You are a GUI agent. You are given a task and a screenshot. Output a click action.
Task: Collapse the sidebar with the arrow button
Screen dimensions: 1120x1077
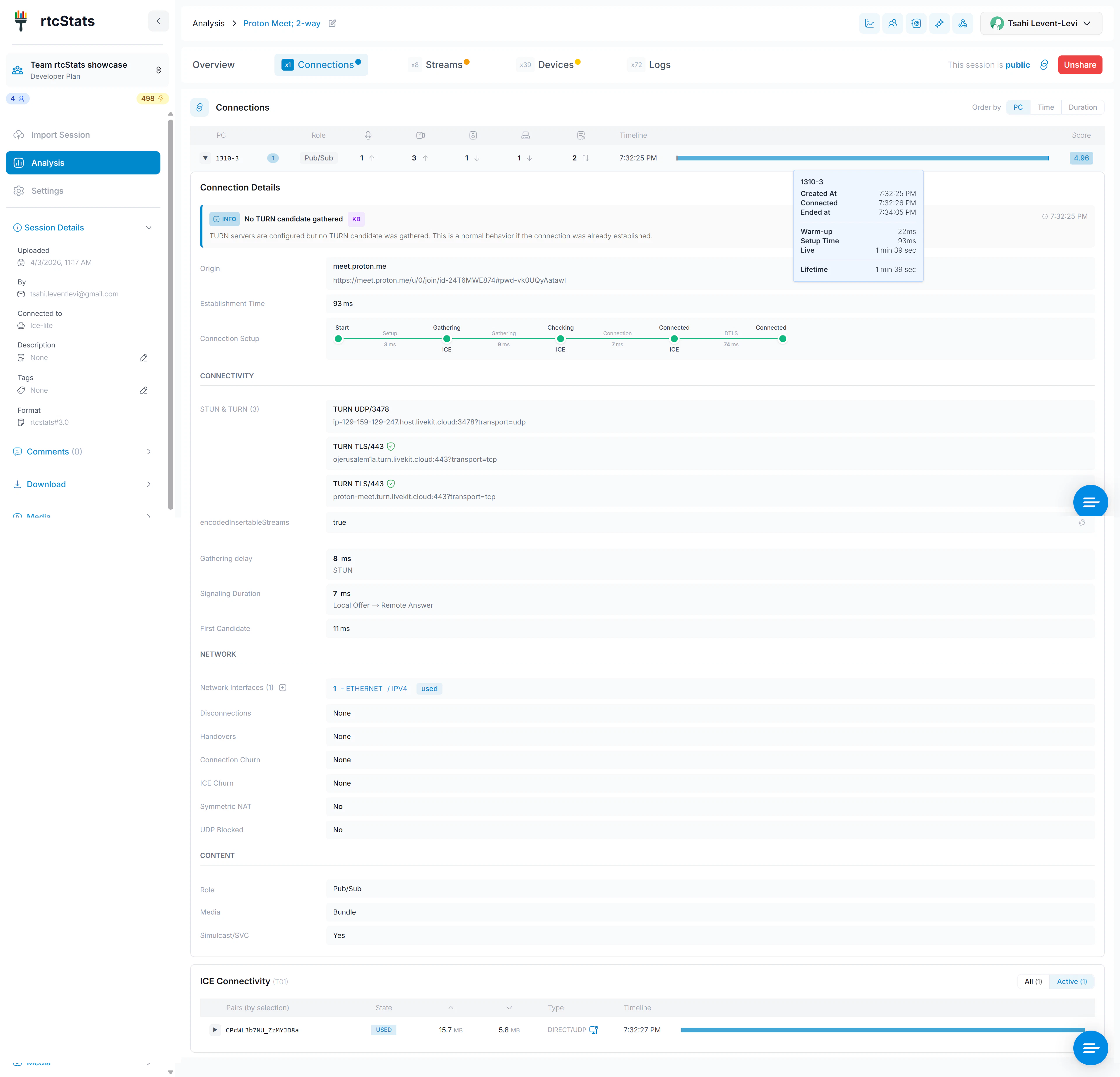click(158, 21)
